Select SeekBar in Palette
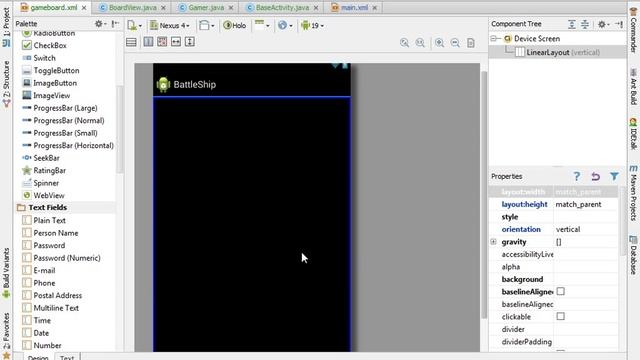 pos(41,158)
